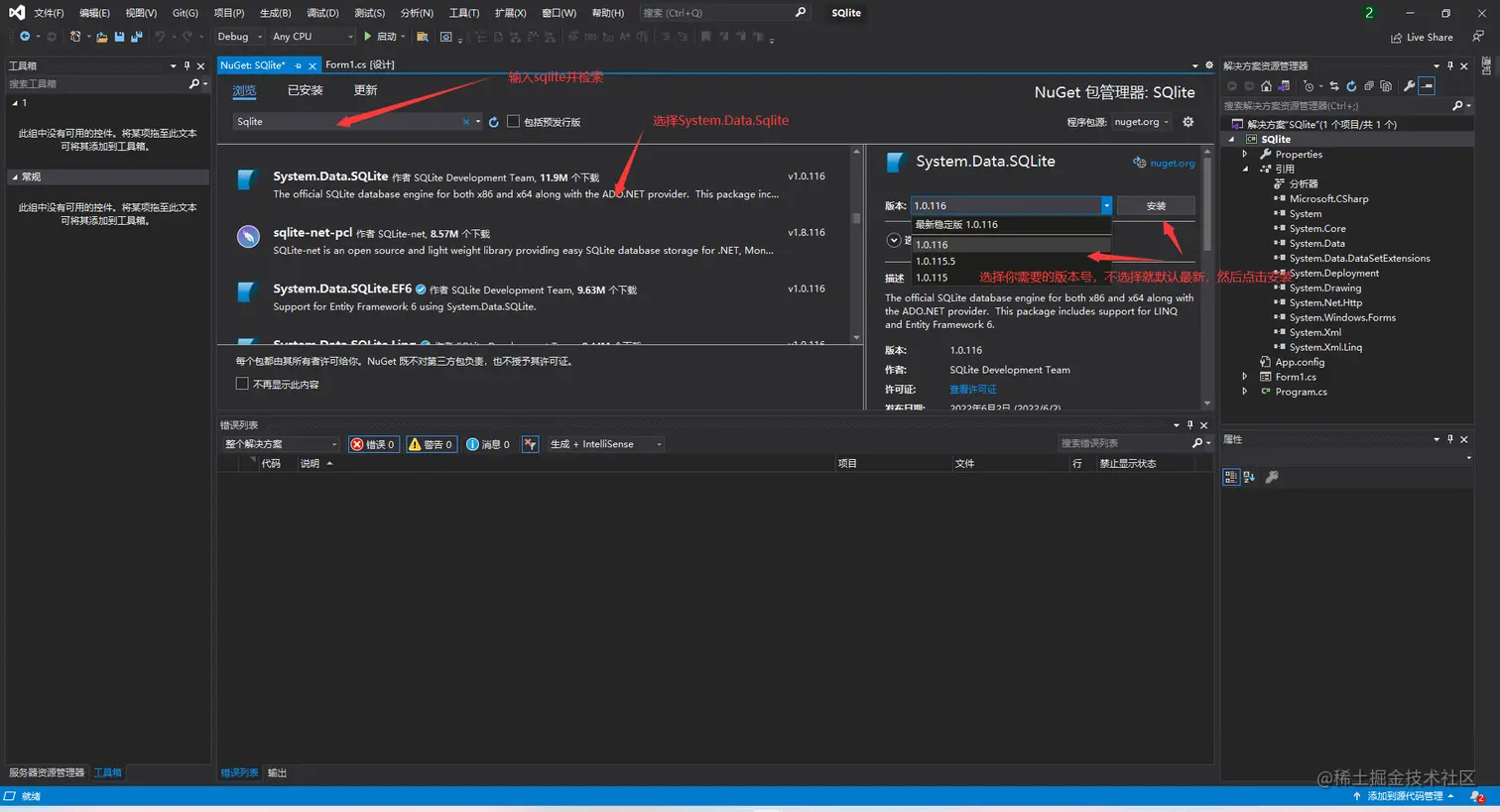1500x812 pixels.
Task: Click Sync with Active Document icon
Action: coord(1334,86)
